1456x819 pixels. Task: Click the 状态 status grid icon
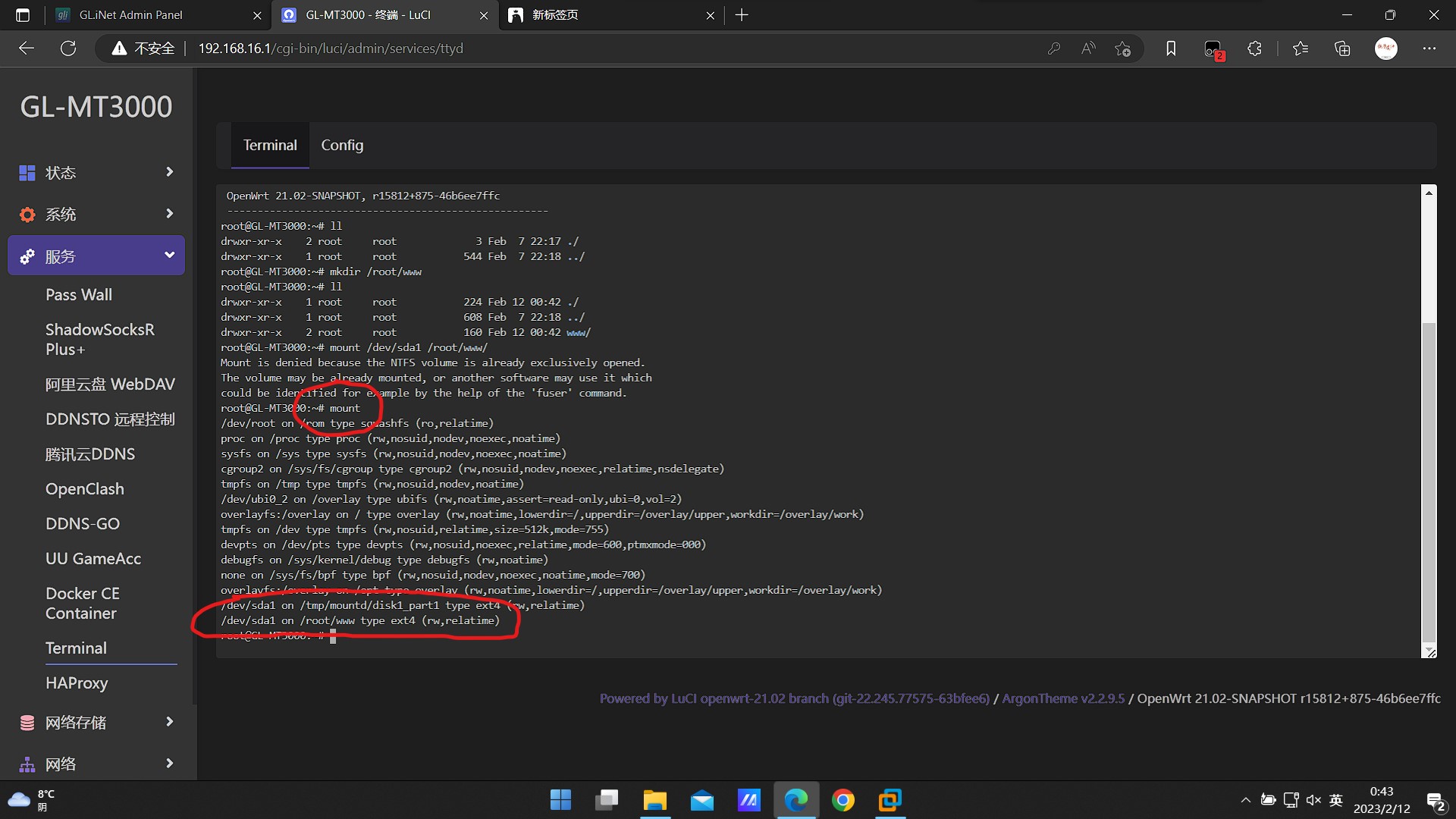27,173
